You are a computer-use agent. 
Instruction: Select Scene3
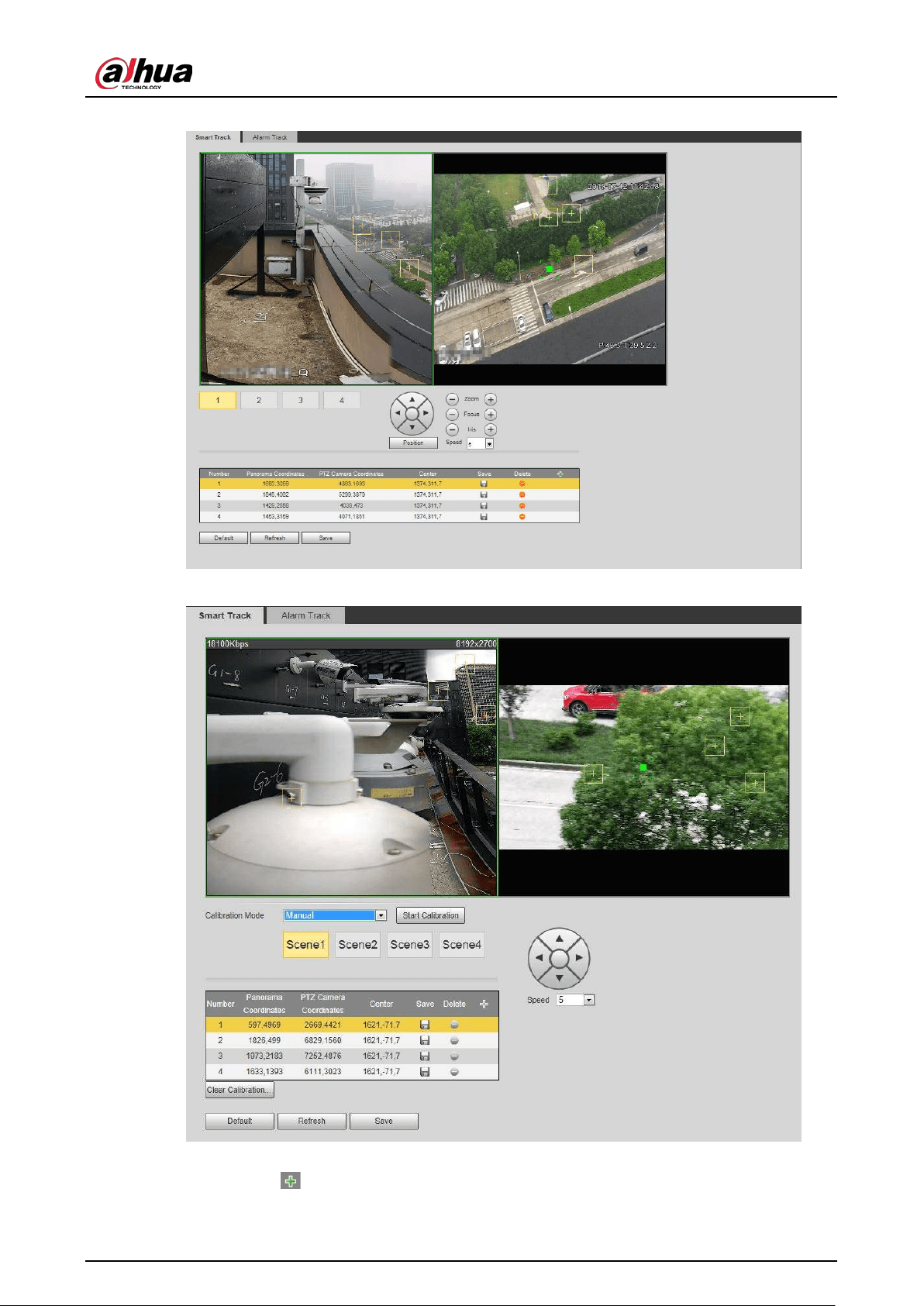pos(409,945)
